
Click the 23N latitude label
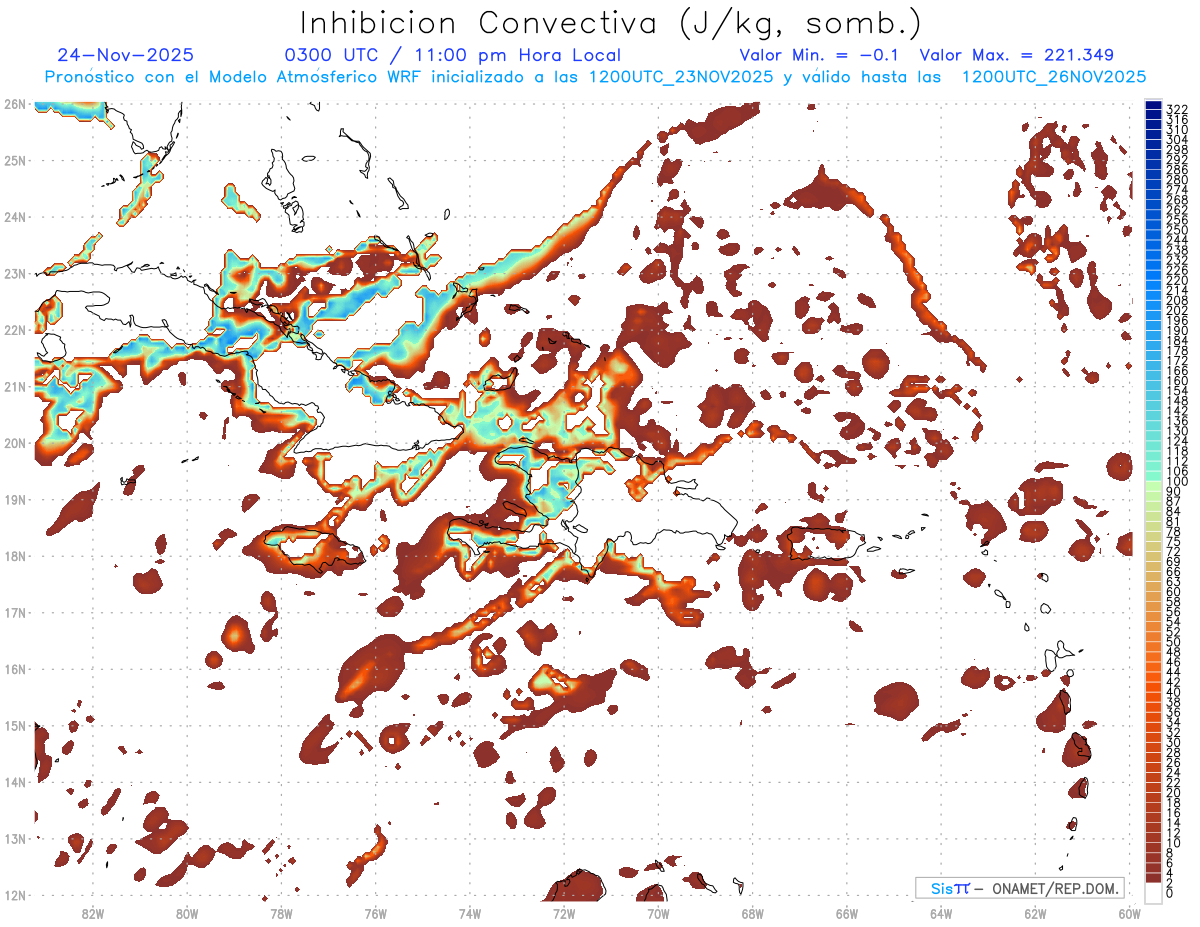pyautogui.click(x=14, y=273)
